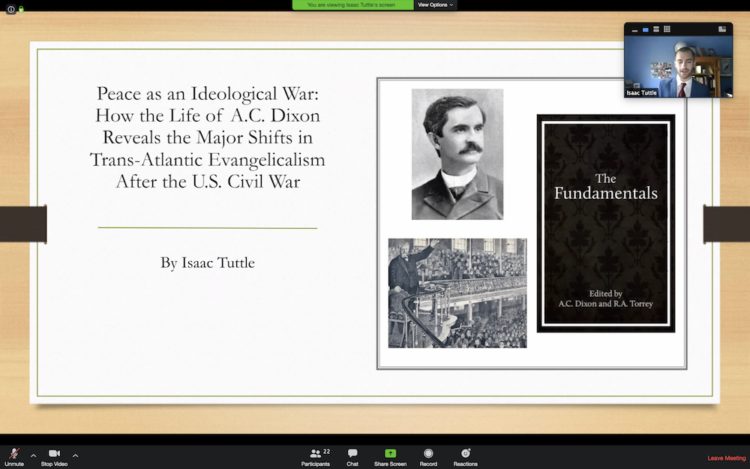
Task: Select active speaker thumbnail view
Action: coord(645,29)
